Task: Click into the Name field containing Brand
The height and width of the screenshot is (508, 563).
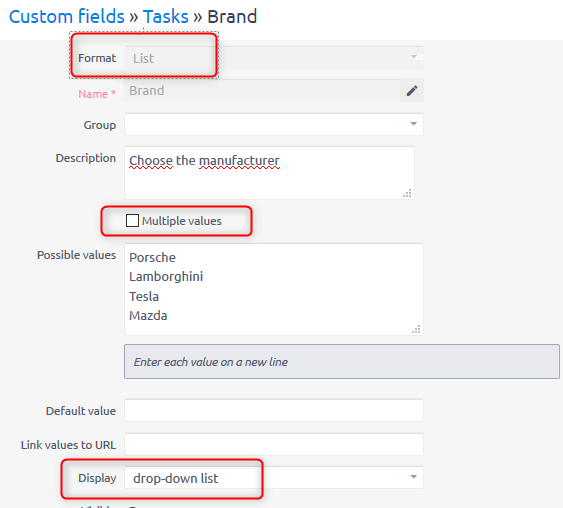Action: click(x=262, y=90)
